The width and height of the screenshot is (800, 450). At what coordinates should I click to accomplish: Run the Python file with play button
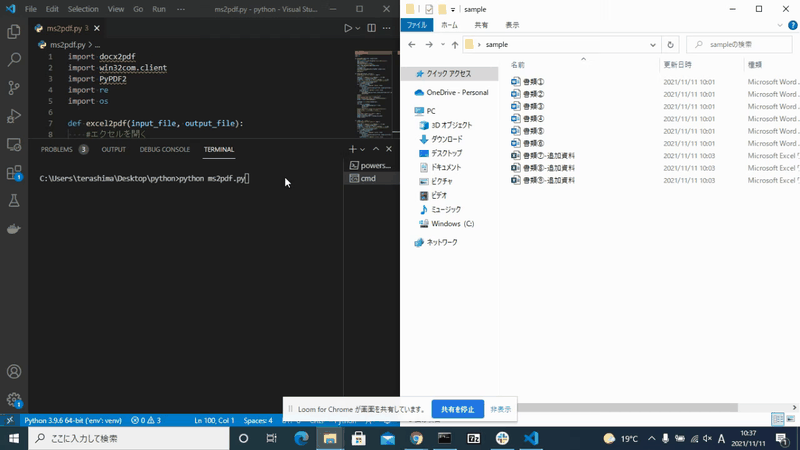(348, 28)
